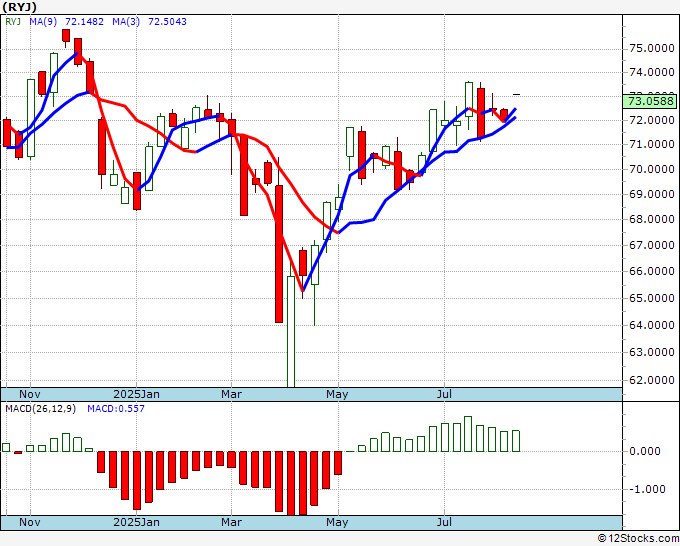The height and width of the screenshot is (546, 680).
Task: Click the 65.0000 price axis label
Action: (652, 298)
